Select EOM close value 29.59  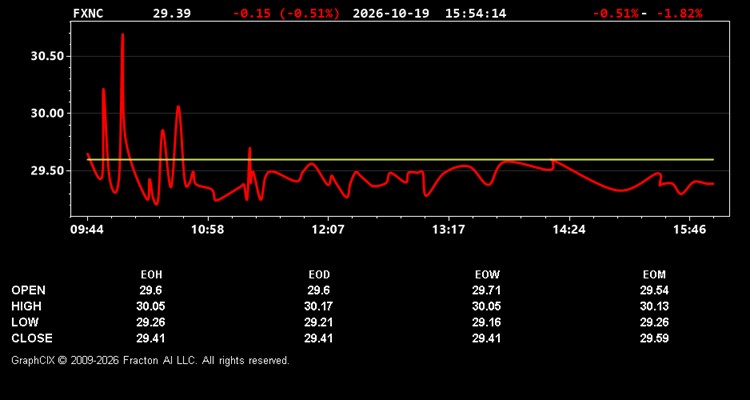pos(654,338)
